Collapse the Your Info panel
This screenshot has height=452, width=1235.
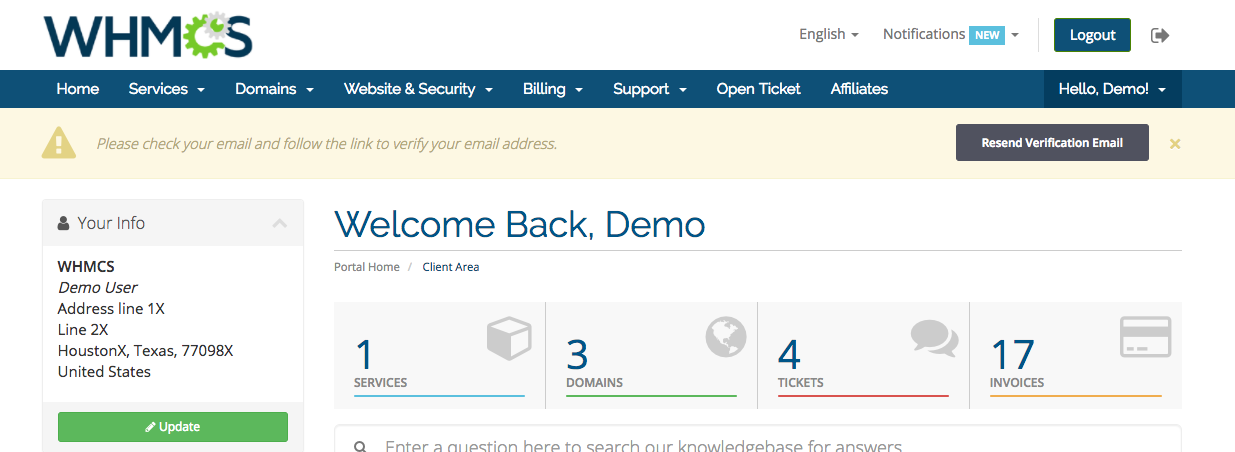point(280,223)
